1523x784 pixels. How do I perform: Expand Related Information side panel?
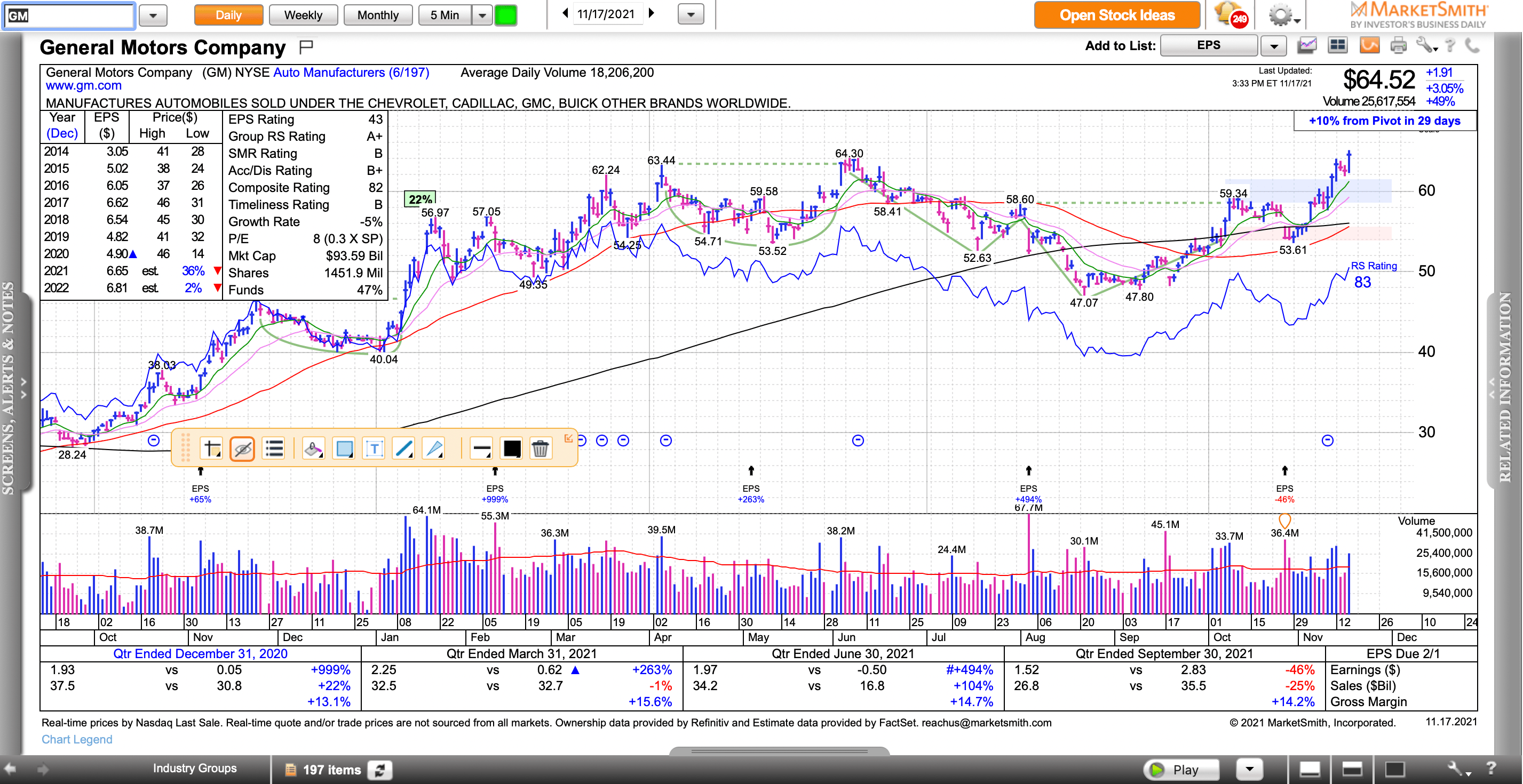[x=1505, y=387]
